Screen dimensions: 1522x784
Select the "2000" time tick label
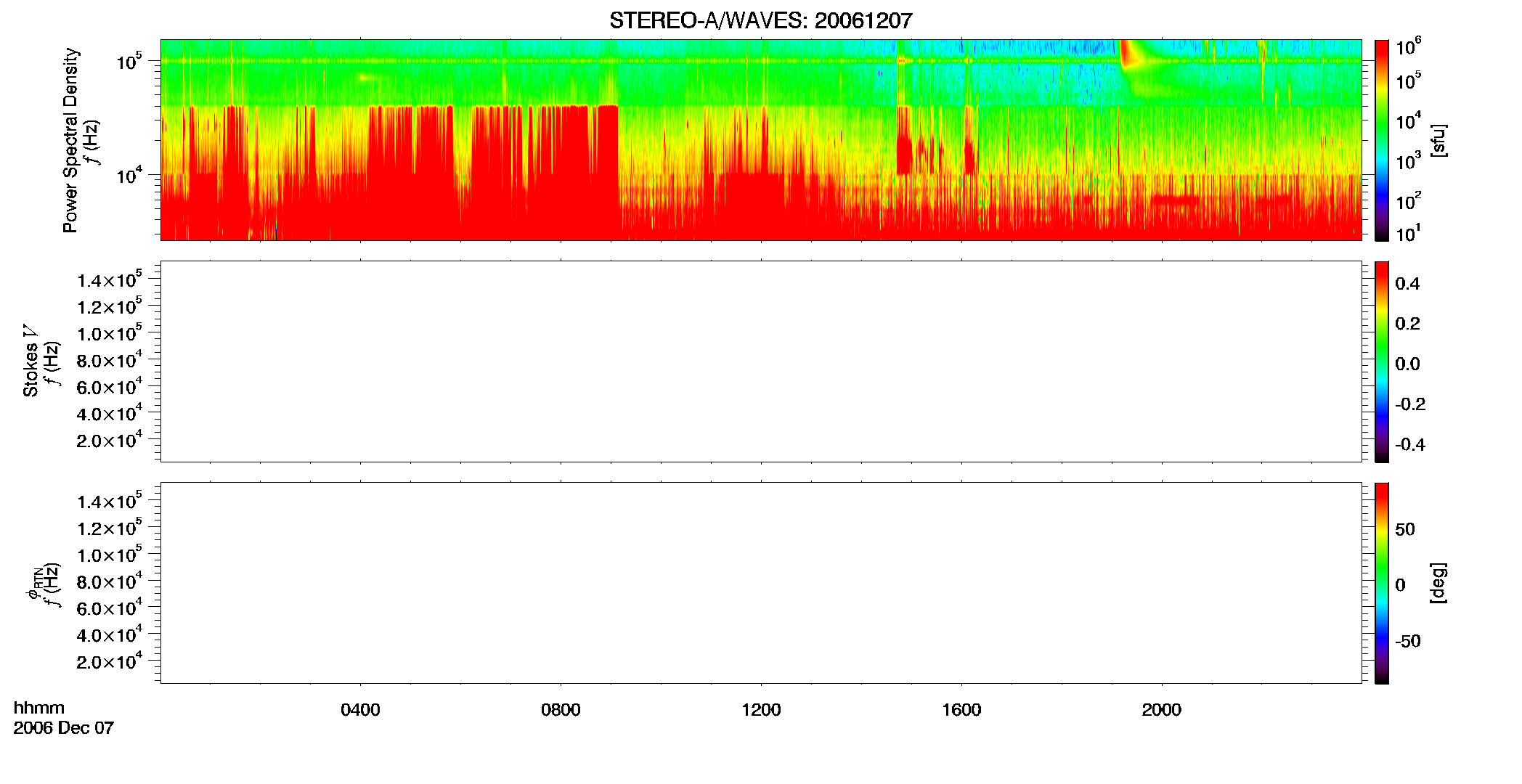coord(1161,710)
